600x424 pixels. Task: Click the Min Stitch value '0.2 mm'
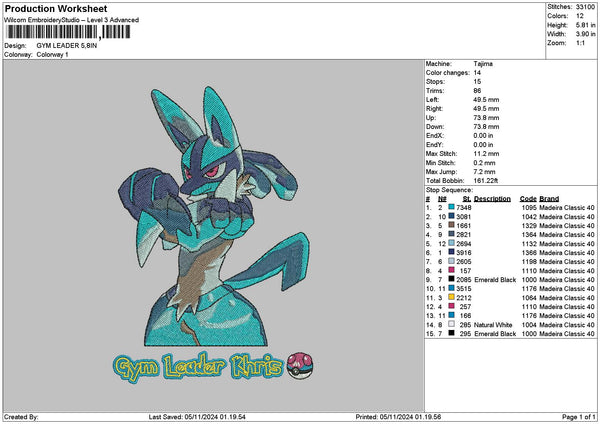tap(484, 163)
